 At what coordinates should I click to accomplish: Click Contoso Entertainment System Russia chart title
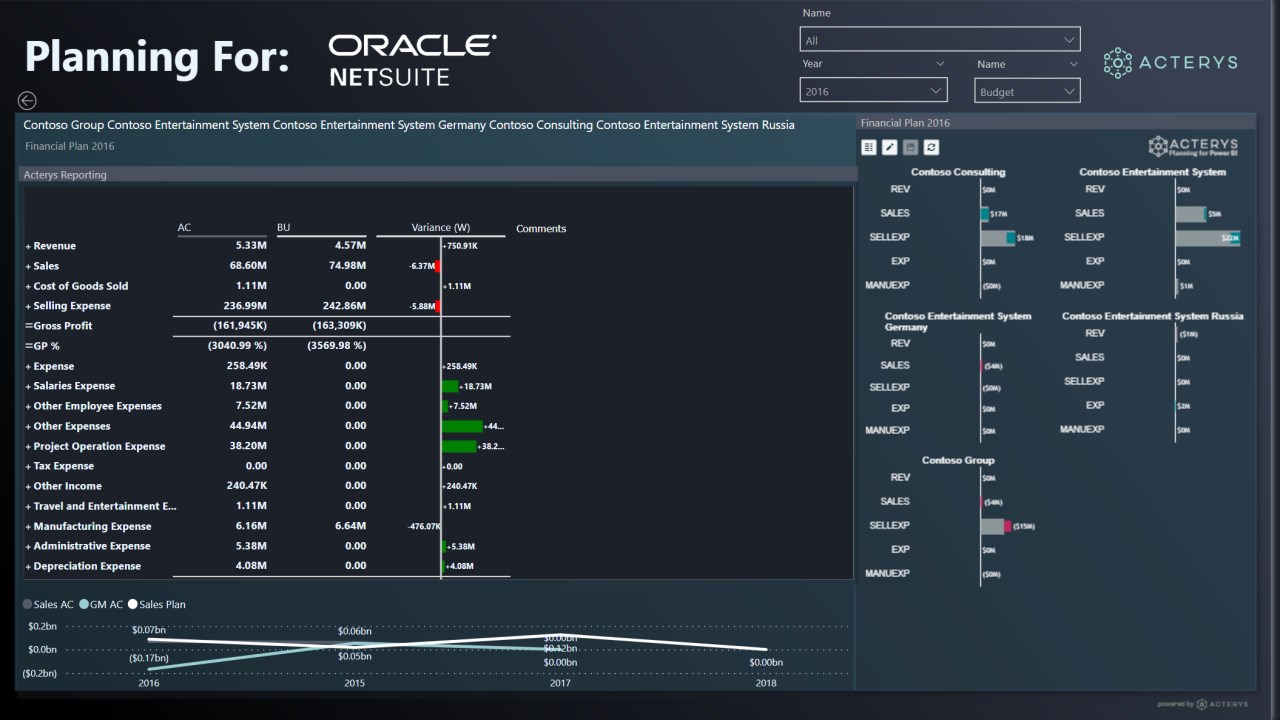tap(1153, 316)
